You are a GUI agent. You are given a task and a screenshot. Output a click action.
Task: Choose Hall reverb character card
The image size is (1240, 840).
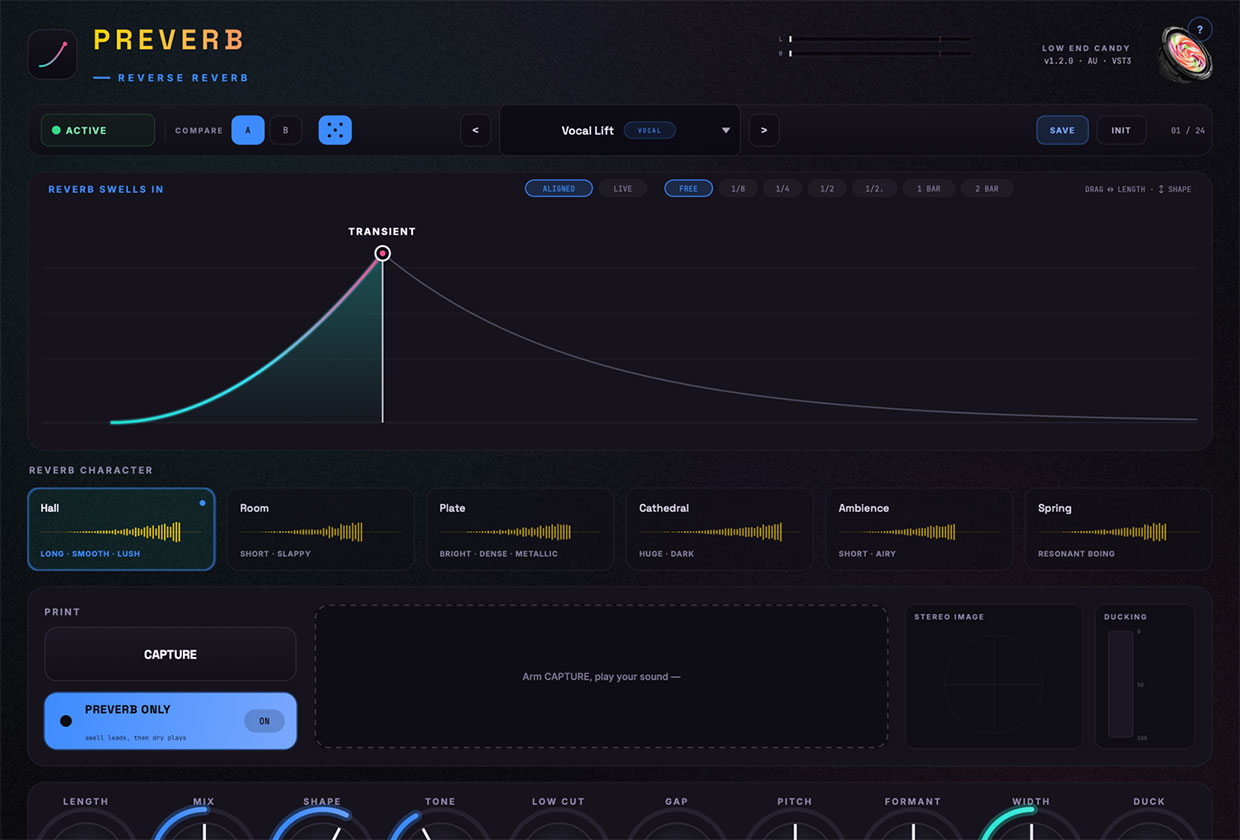[x=121, y=529]
